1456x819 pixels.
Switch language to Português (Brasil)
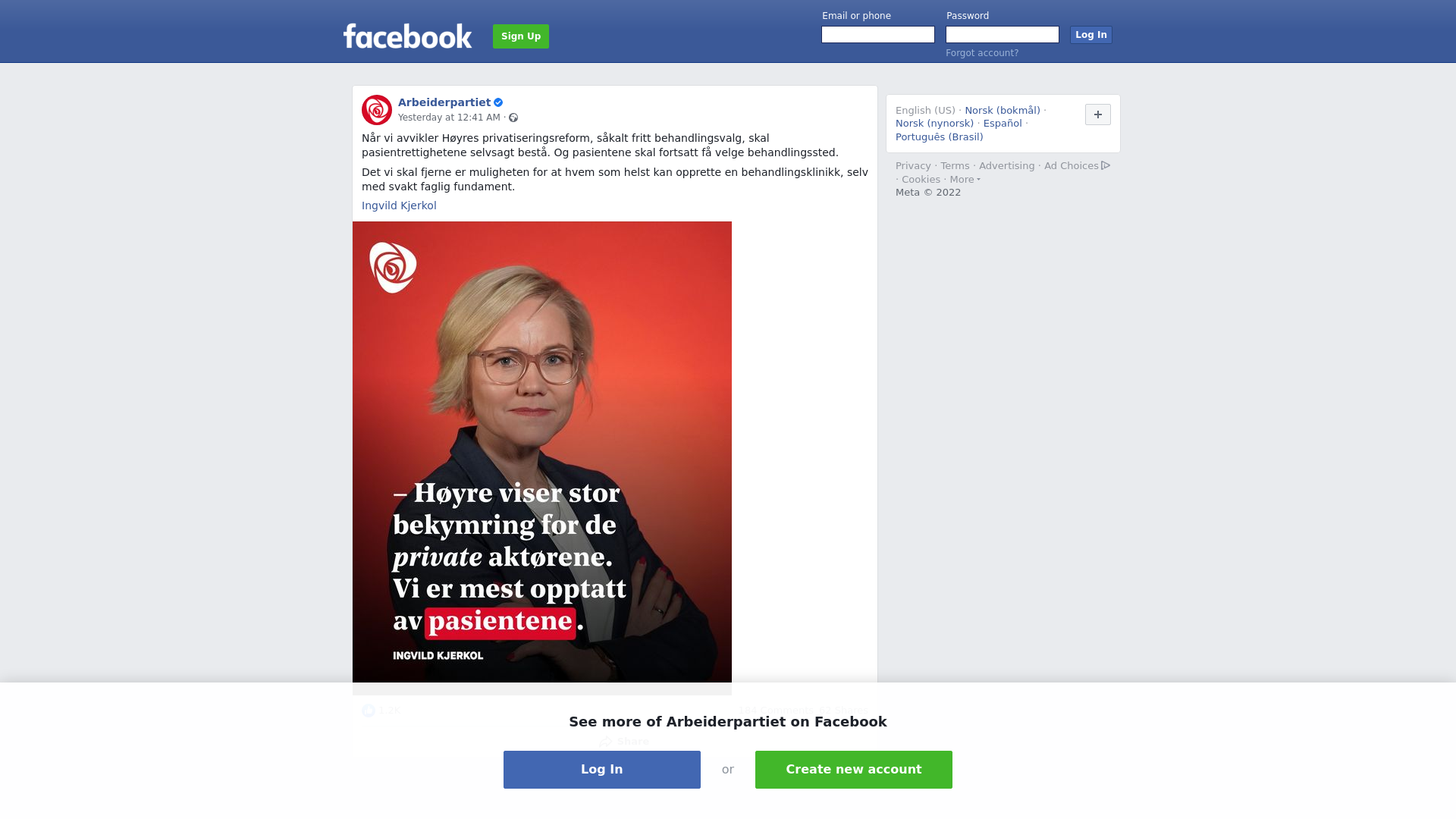(939, 137)
